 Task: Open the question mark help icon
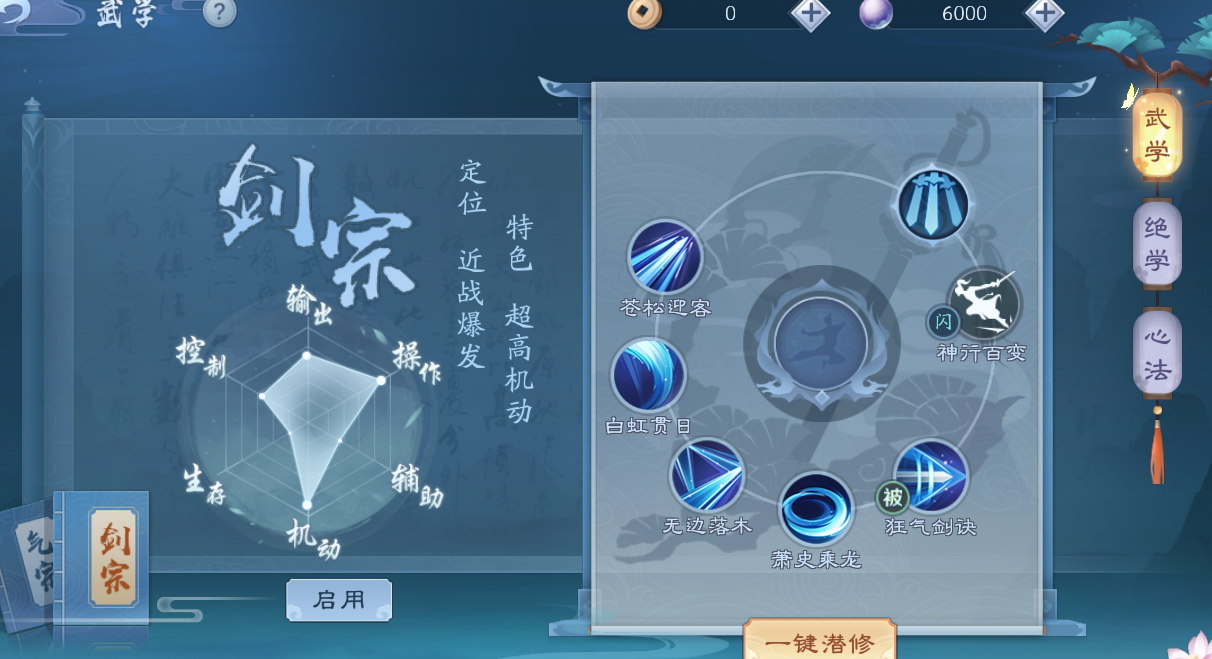pos(220,12)
